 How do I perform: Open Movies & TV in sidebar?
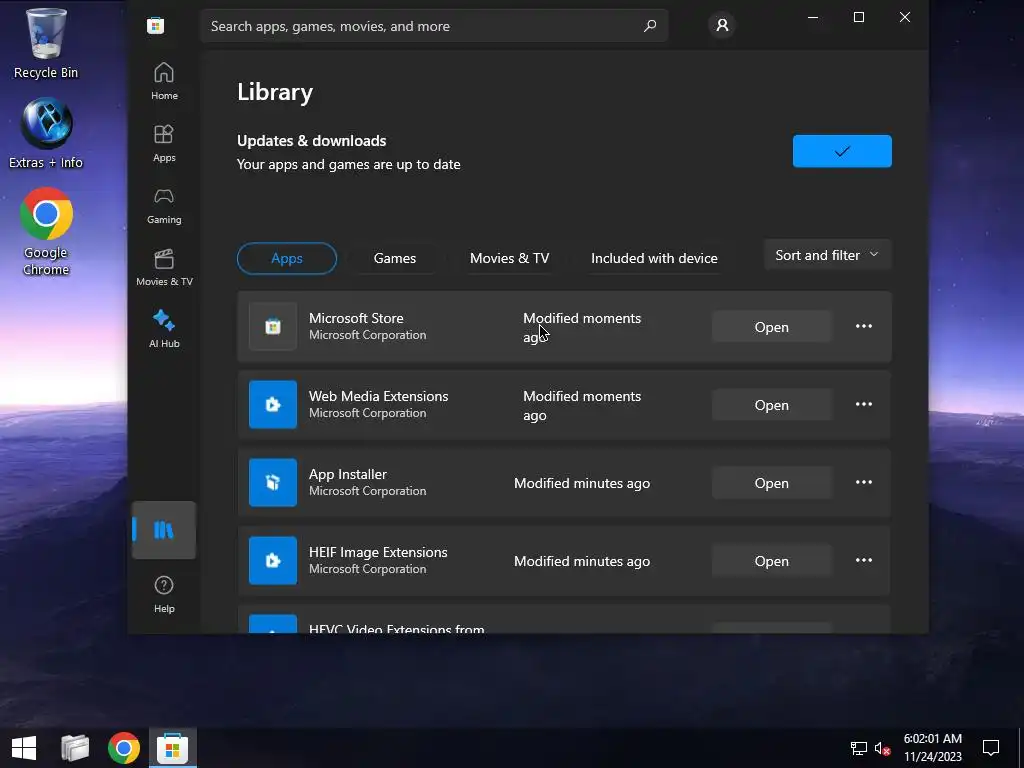(164, 267)
